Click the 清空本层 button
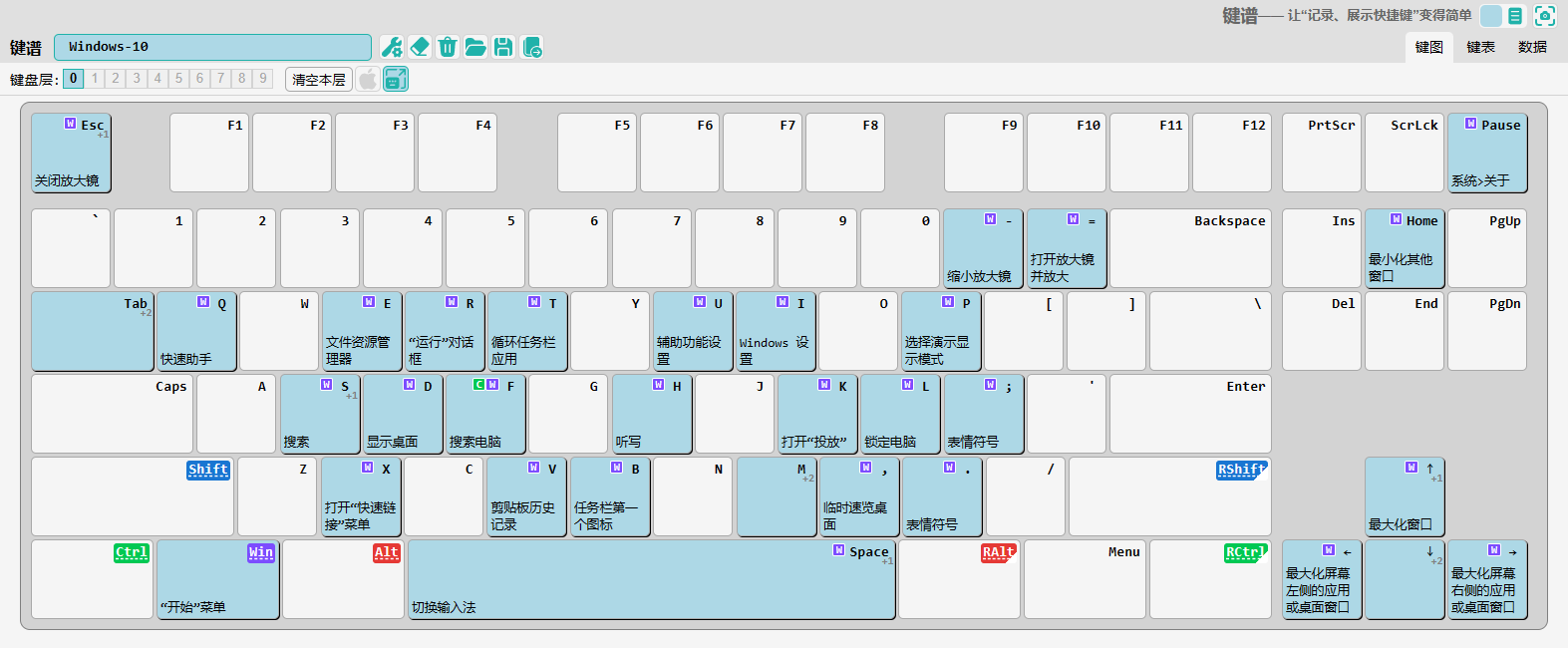The image size is (1568, 648). coord(319,79)
